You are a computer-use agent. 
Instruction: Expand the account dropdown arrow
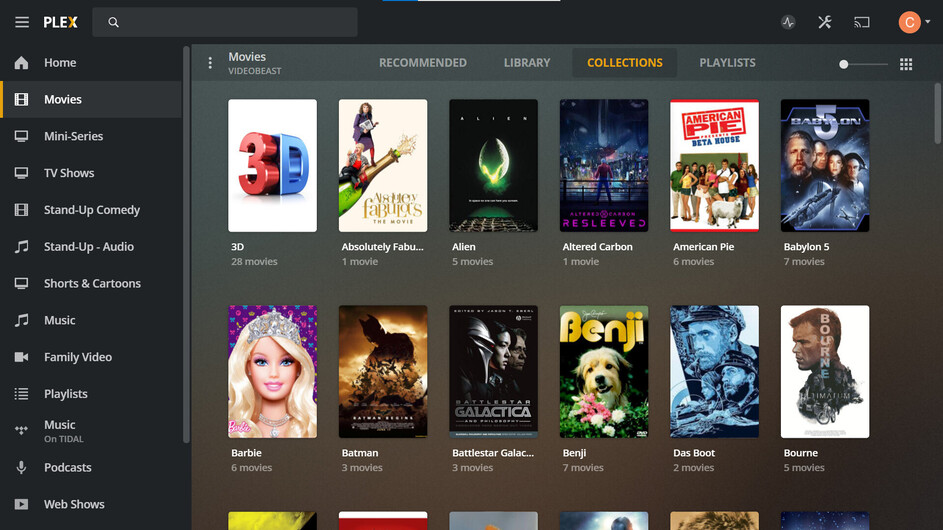[x=928, y=22]
